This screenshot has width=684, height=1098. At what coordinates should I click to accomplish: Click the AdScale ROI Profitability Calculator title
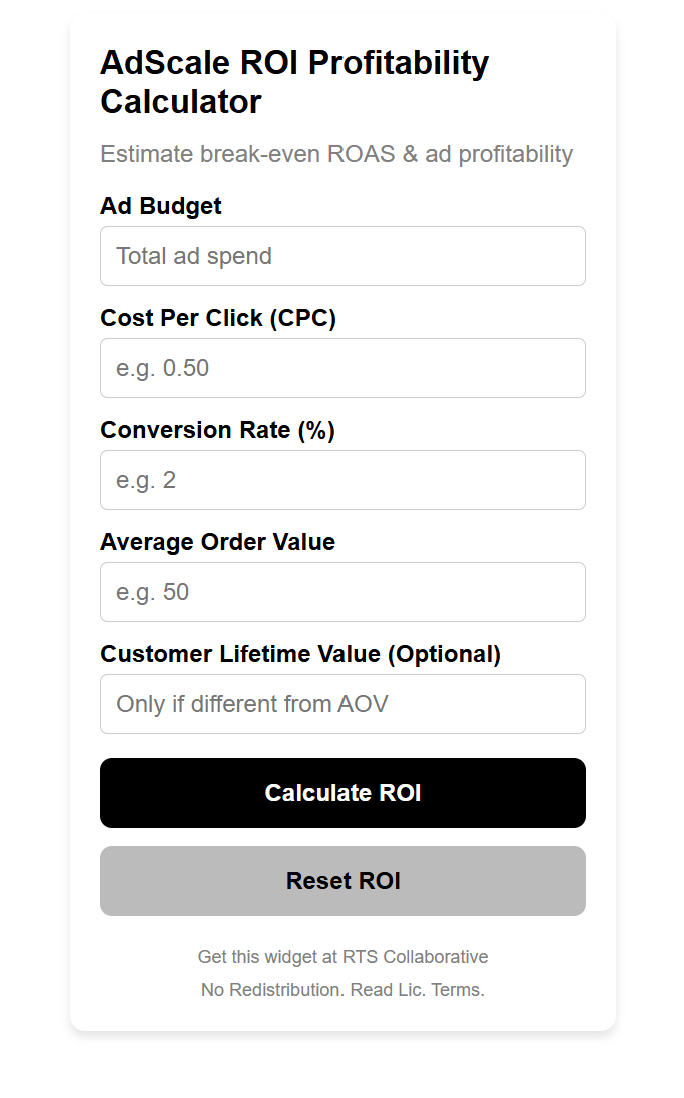click(294, 82)
